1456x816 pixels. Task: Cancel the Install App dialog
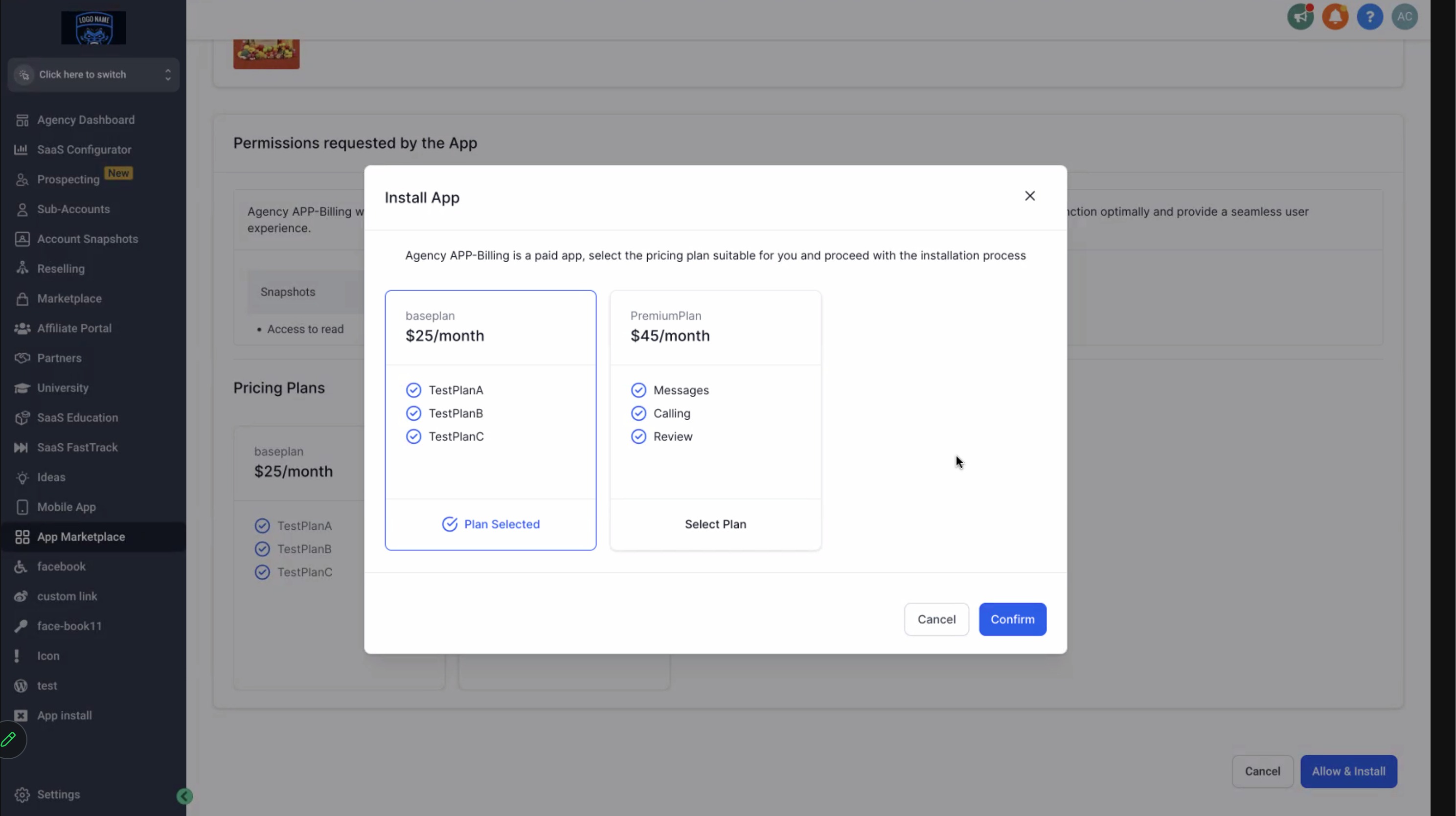pos(936,619)
